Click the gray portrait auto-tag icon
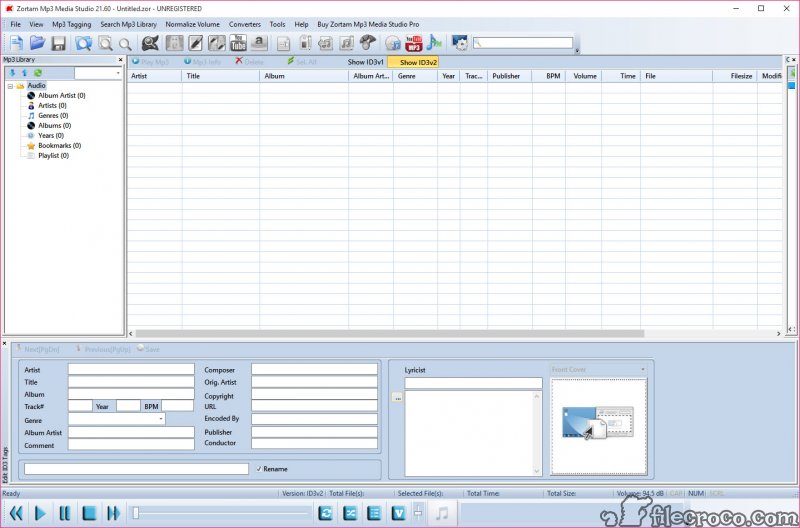The image size is (800, 528). tap(174, 43)
